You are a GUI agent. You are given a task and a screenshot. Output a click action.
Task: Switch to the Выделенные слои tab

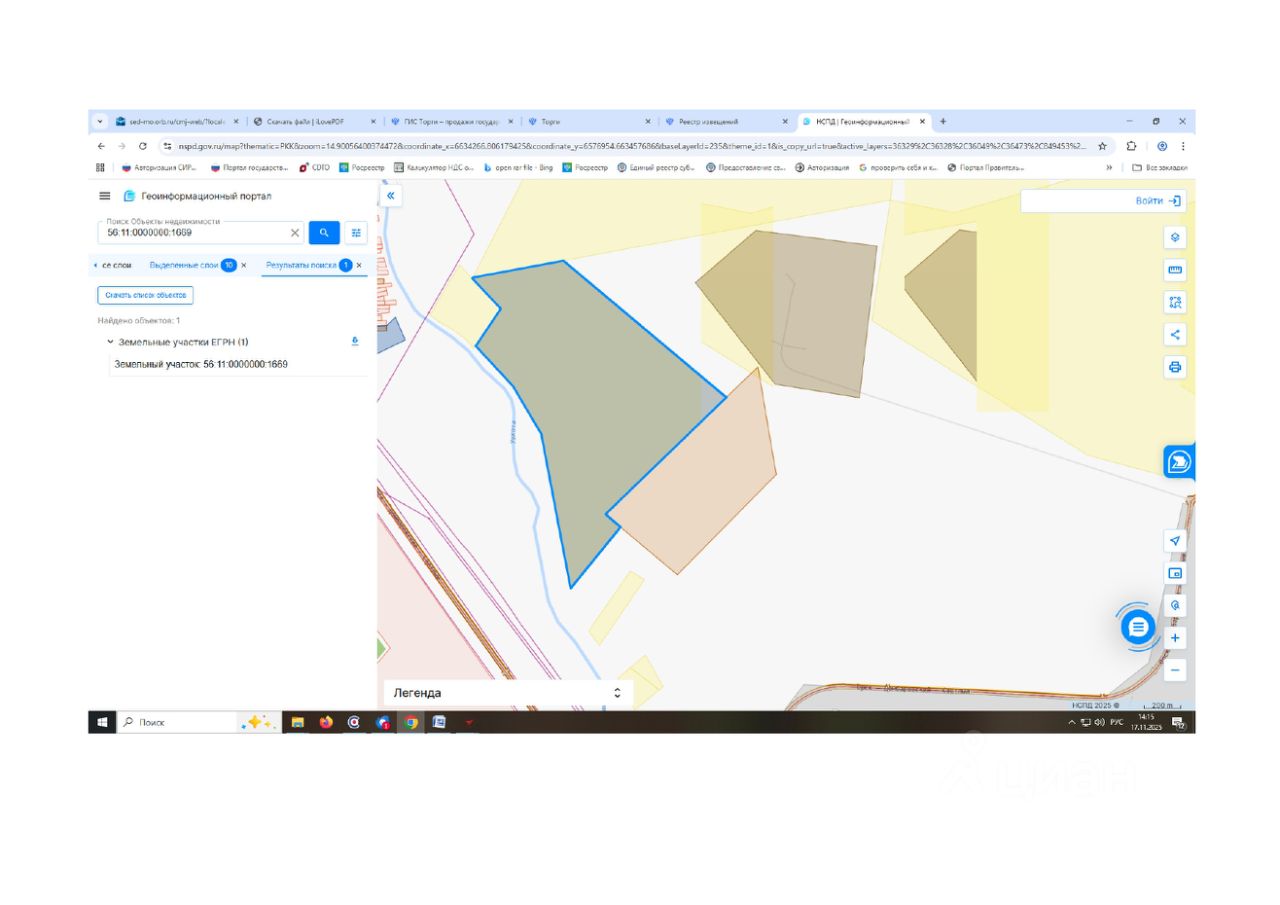pyautogui.click(x=183, y=265)
